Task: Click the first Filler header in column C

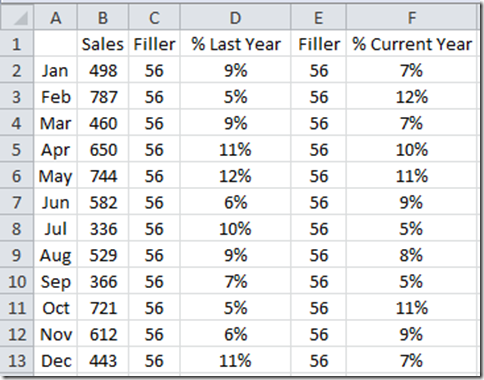Action: [154, 44]
